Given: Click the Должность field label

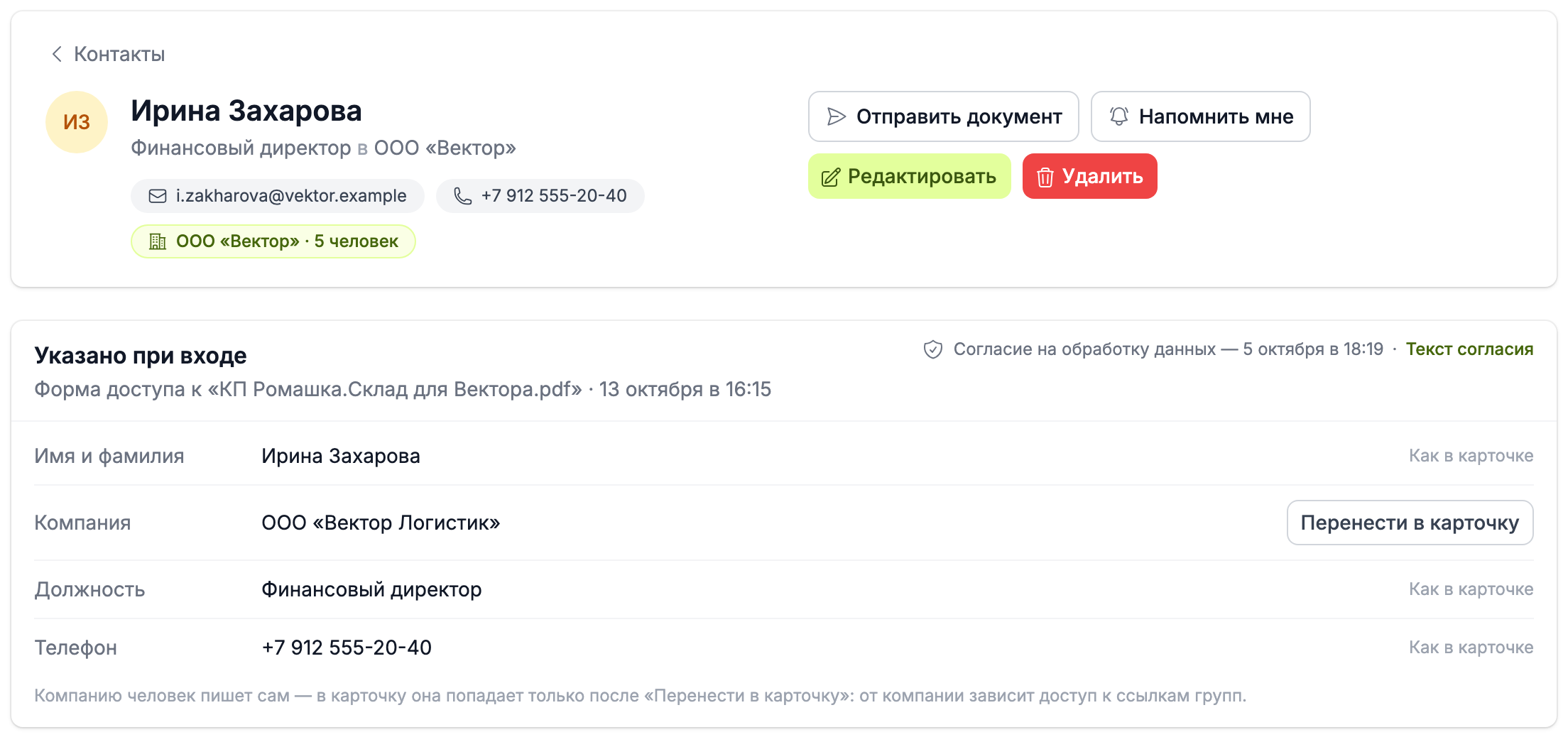Looking at the screenshot, I should [x=89, y=589].
